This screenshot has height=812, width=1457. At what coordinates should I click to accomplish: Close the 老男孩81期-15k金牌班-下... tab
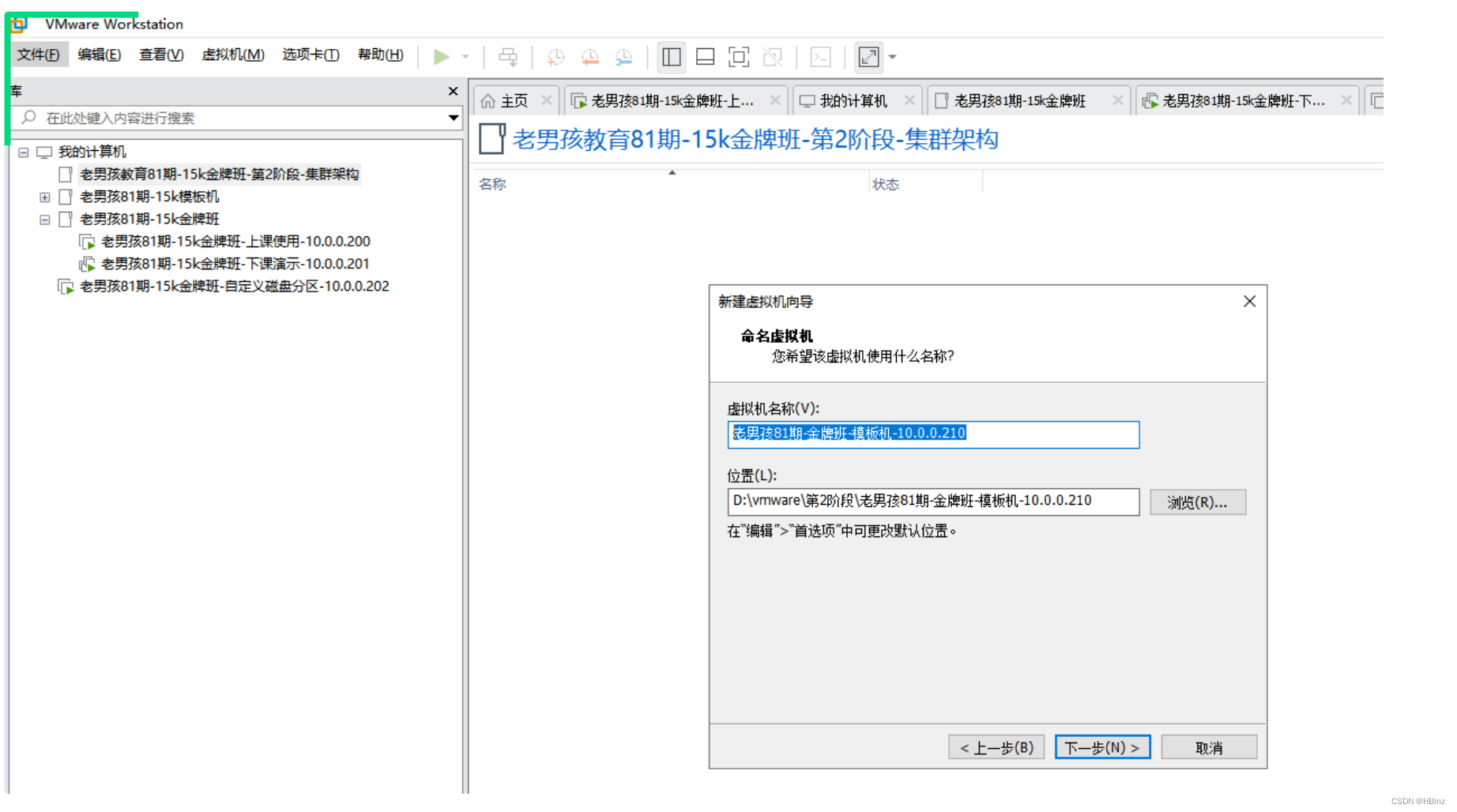click(1346, 100)
